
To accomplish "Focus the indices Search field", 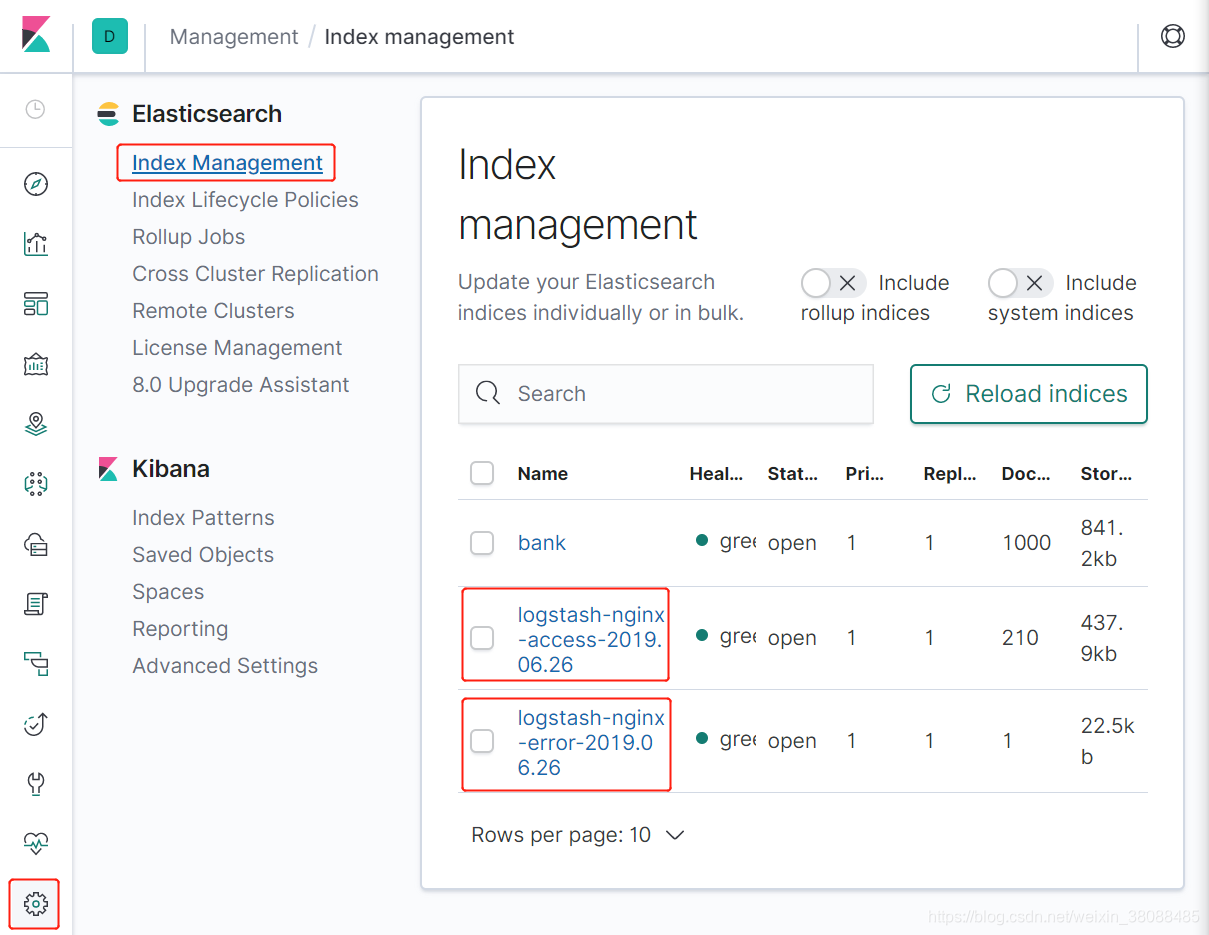I will pyautogui.click(x=665, y=393).
